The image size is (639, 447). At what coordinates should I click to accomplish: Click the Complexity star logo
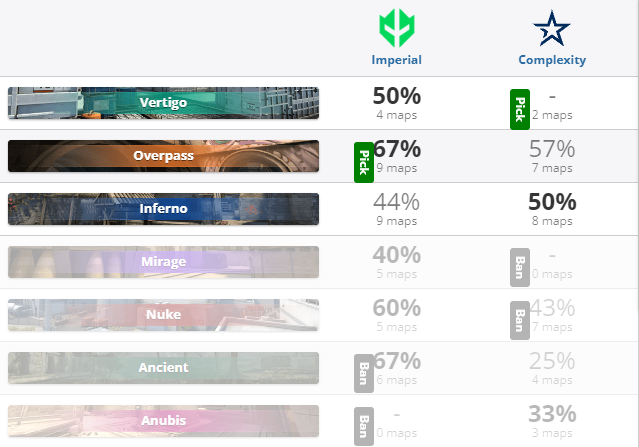tap(552, 29)
